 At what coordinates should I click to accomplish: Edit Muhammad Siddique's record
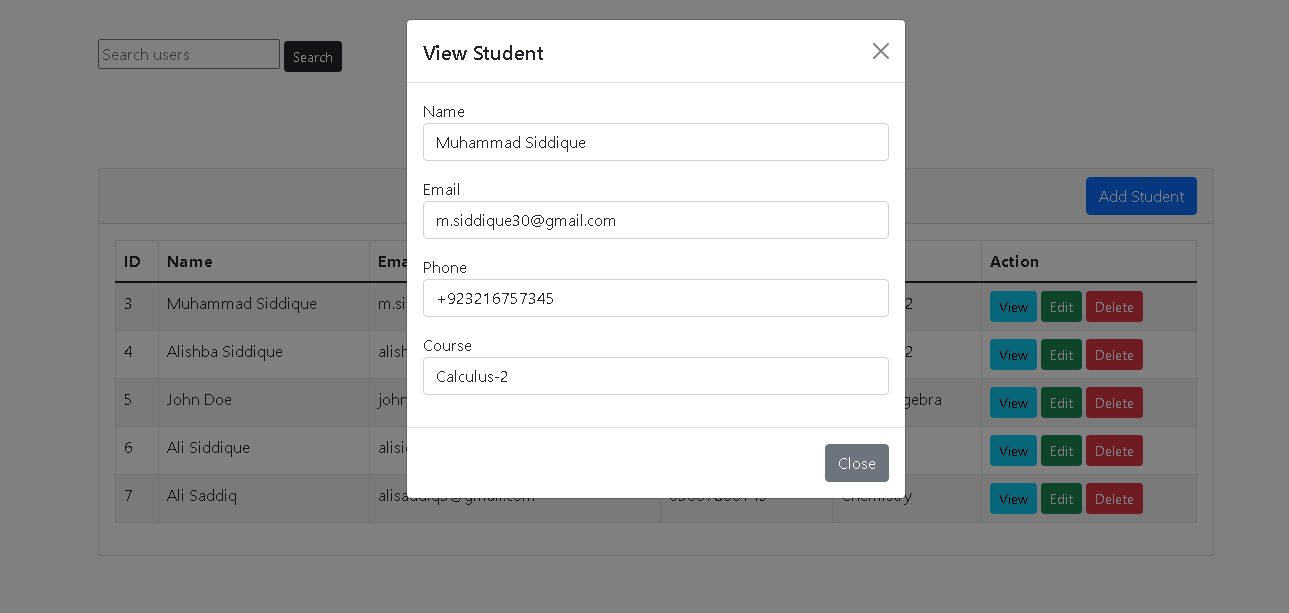tap(1061, 306)
